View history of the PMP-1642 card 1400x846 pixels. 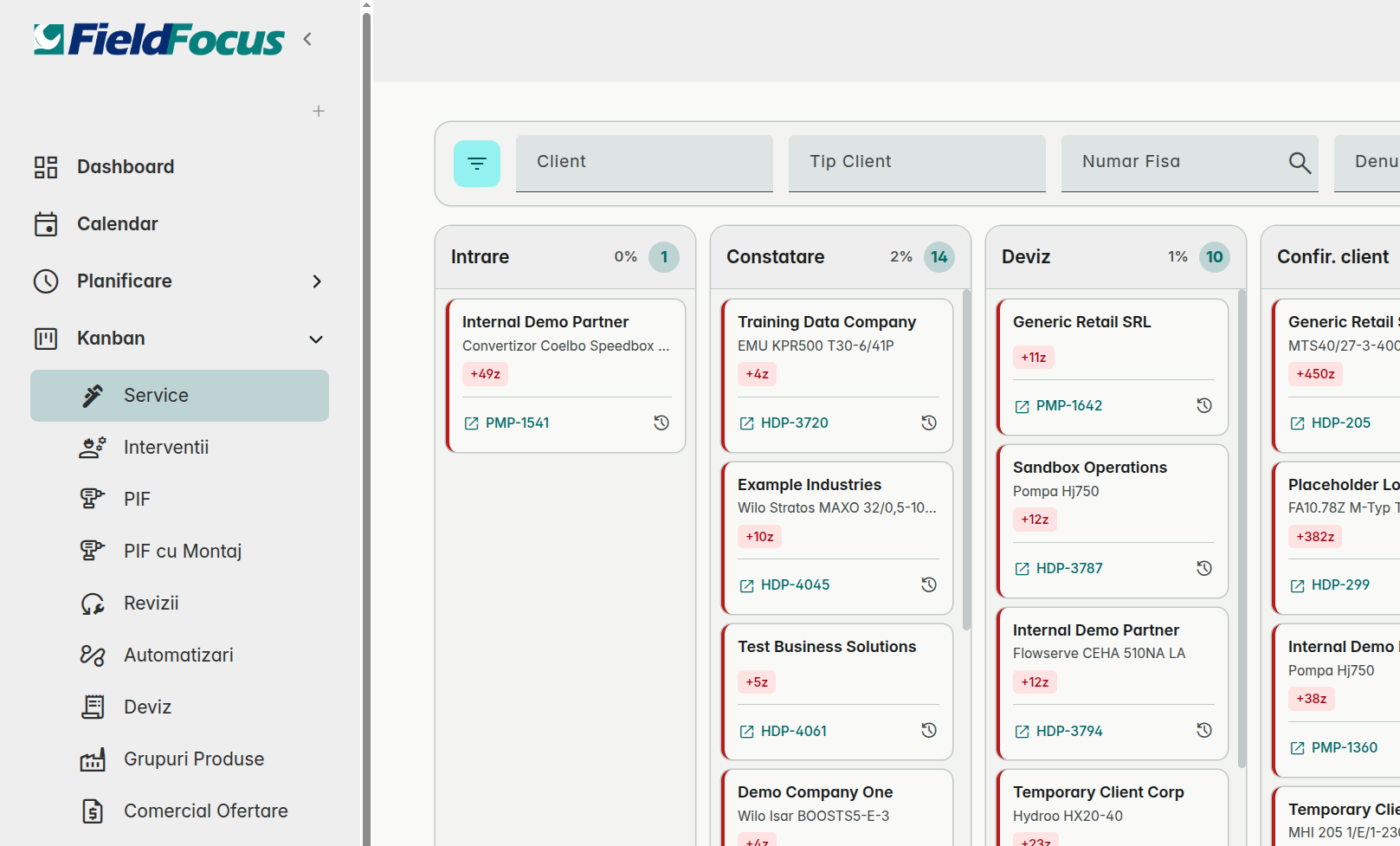click(1204, 405)
